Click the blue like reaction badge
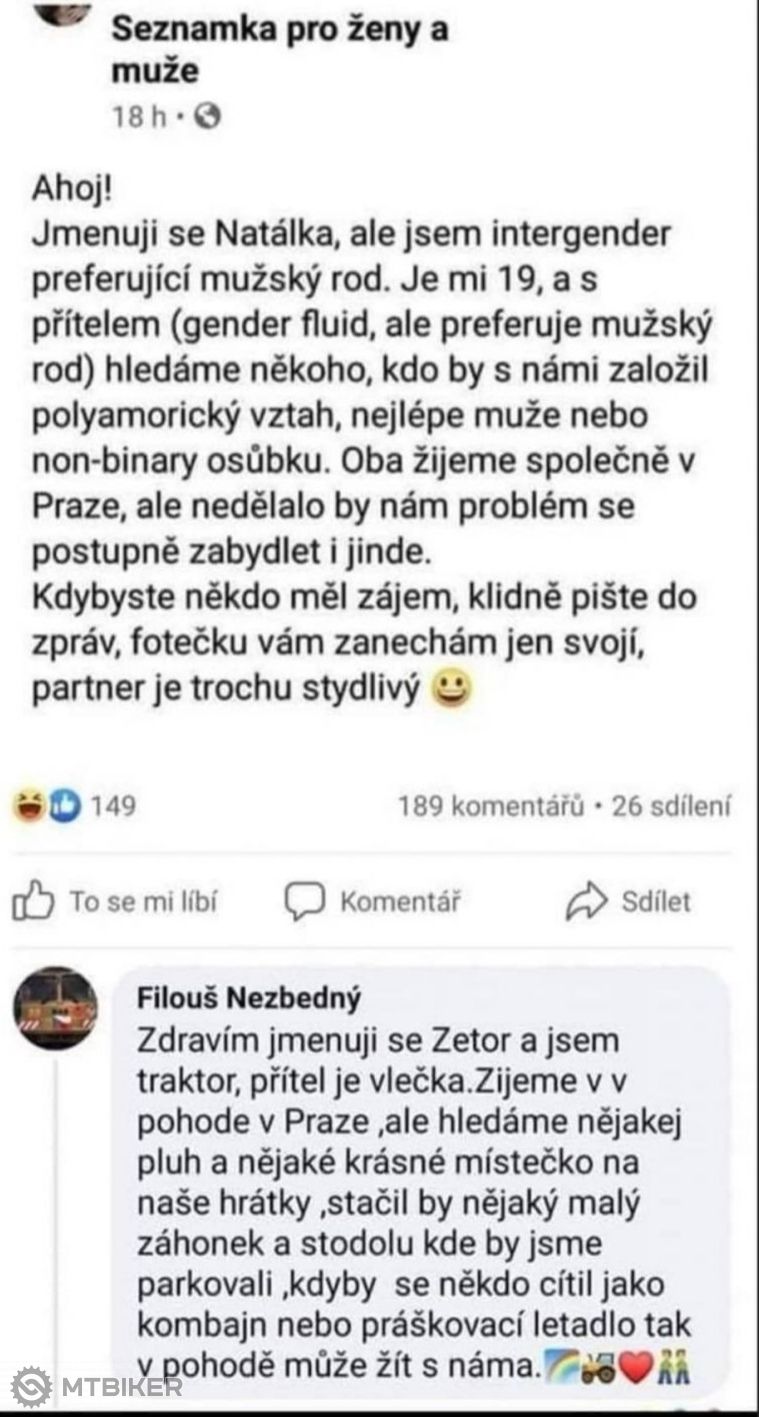 click(62, 805)
